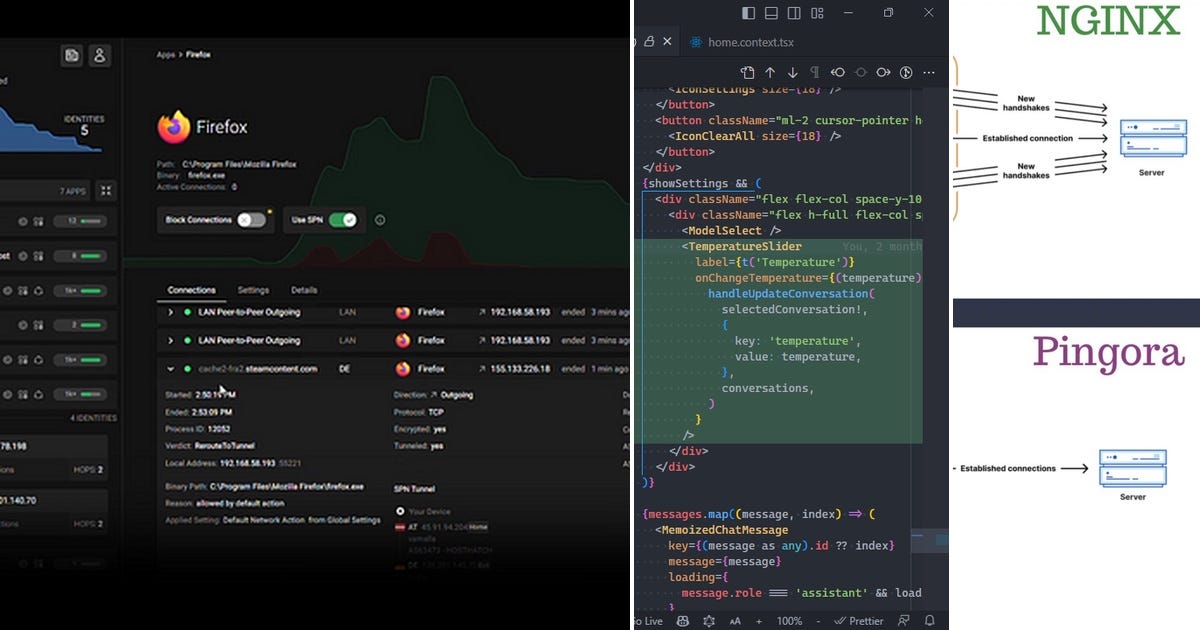This screenshot has width=1200, height=630.
Task: Go to next change down arrow
Action: (x=792, y=72)
